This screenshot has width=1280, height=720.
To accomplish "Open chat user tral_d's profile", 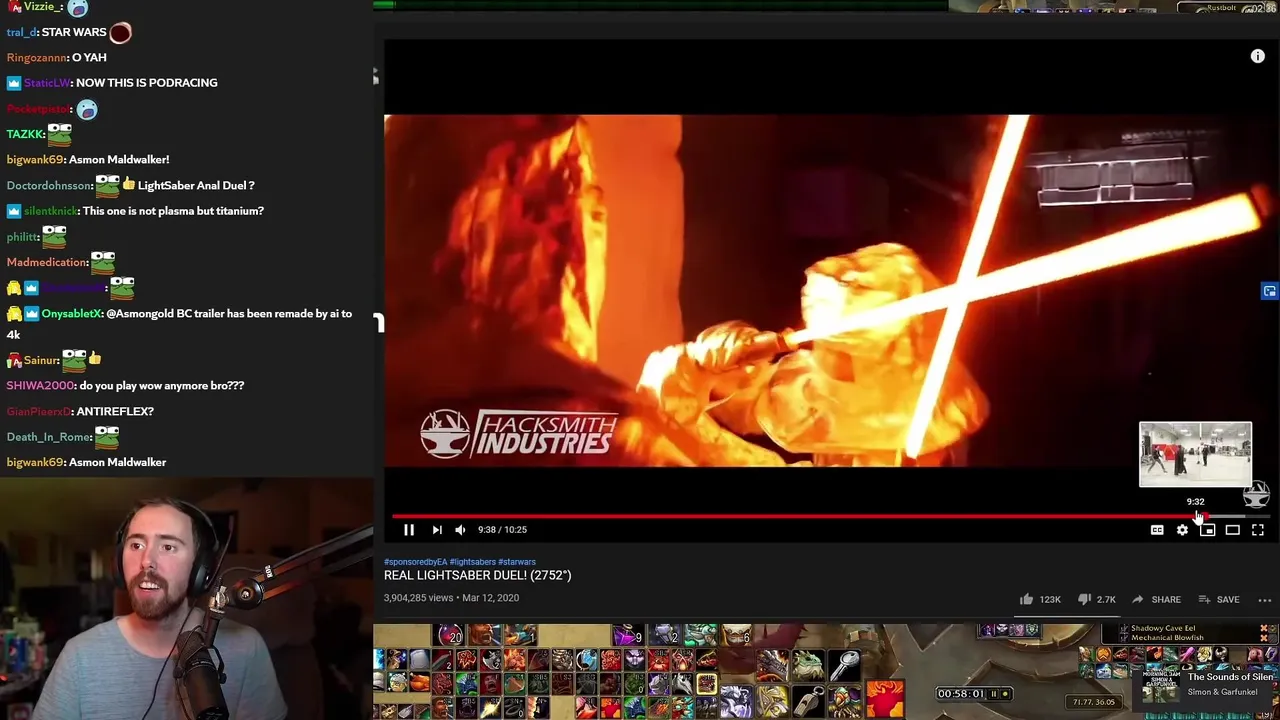I will [x=21, y=32].
